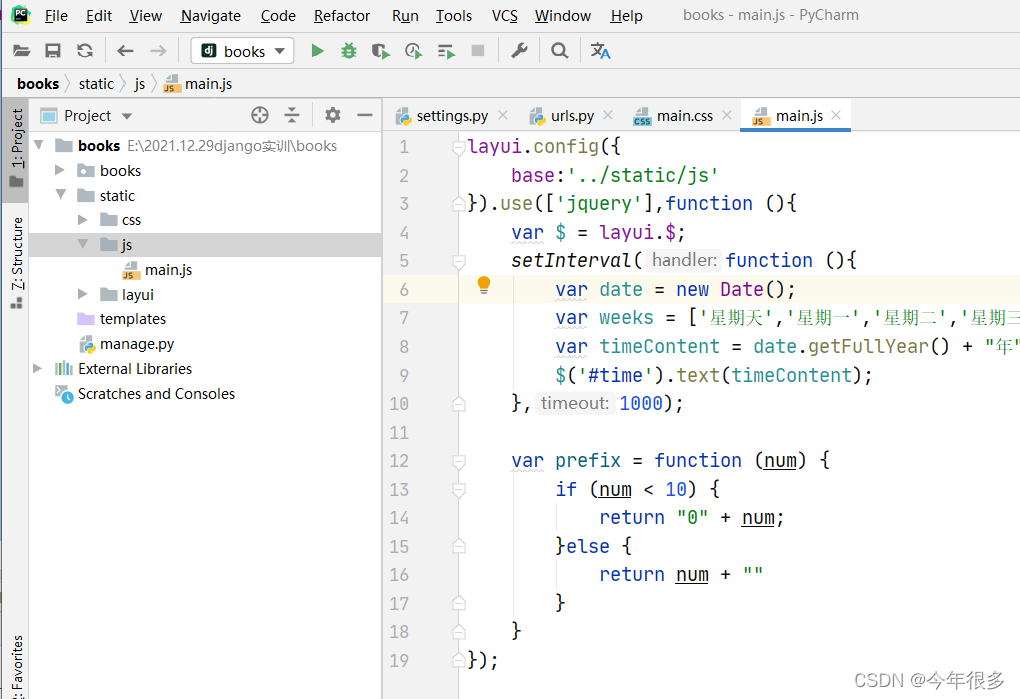The height and width of the screenshot is (699, 1020).
Task: Open the Structure tool window side tab
Action: [16, 262]
